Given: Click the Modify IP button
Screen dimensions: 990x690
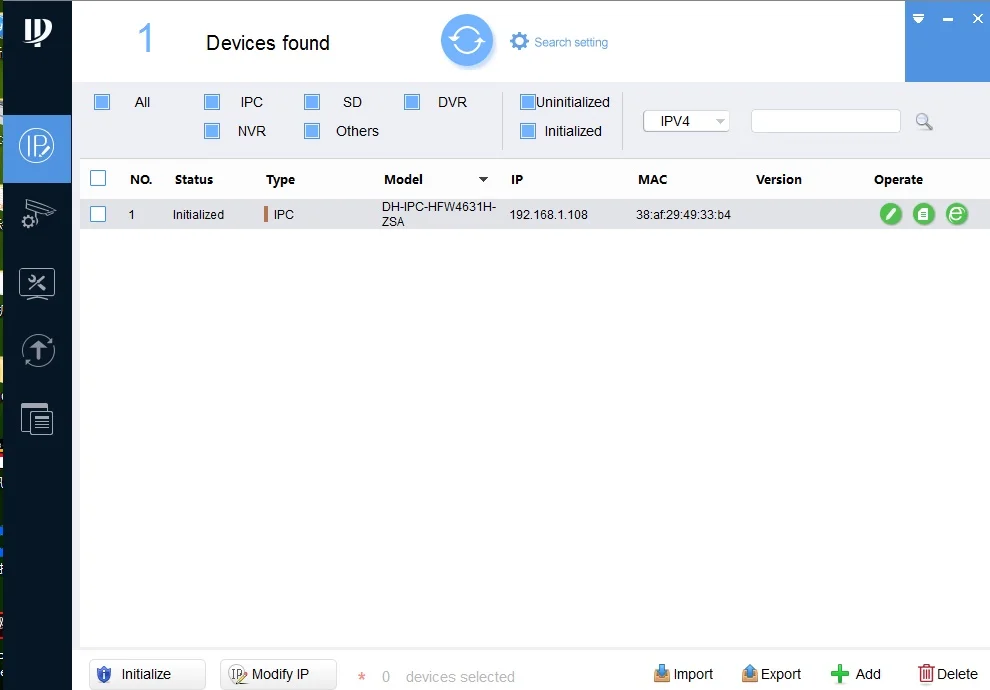Looking at the screenshot, I should [x=278, y=674].
